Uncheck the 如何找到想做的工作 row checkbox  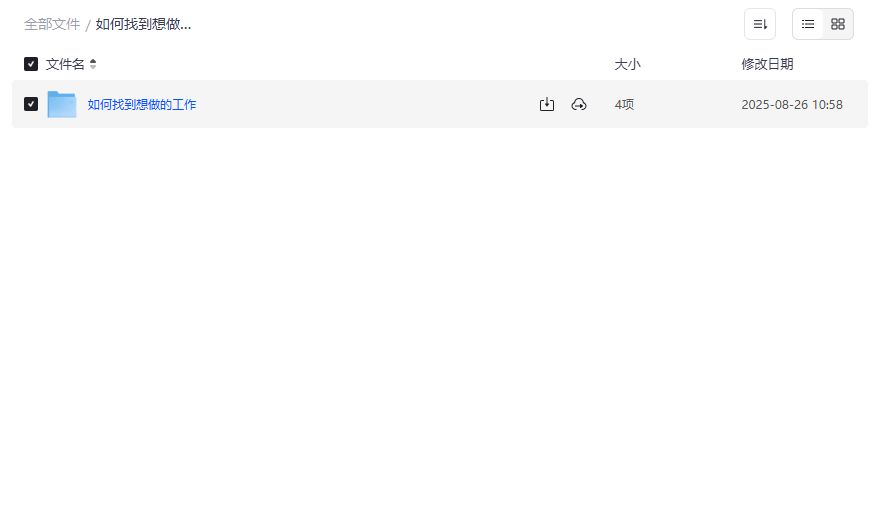31,104
